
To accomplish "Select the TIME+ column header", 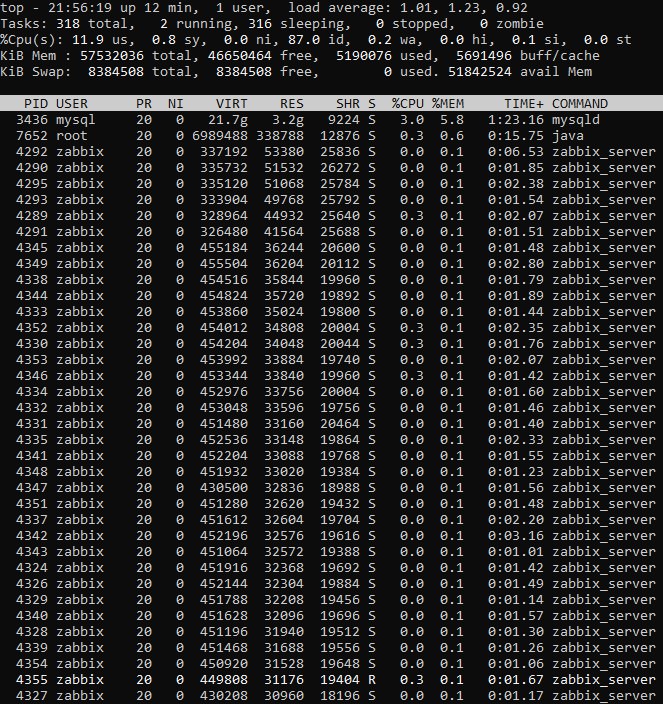I will pyautogui.click(x=524, y=104).
